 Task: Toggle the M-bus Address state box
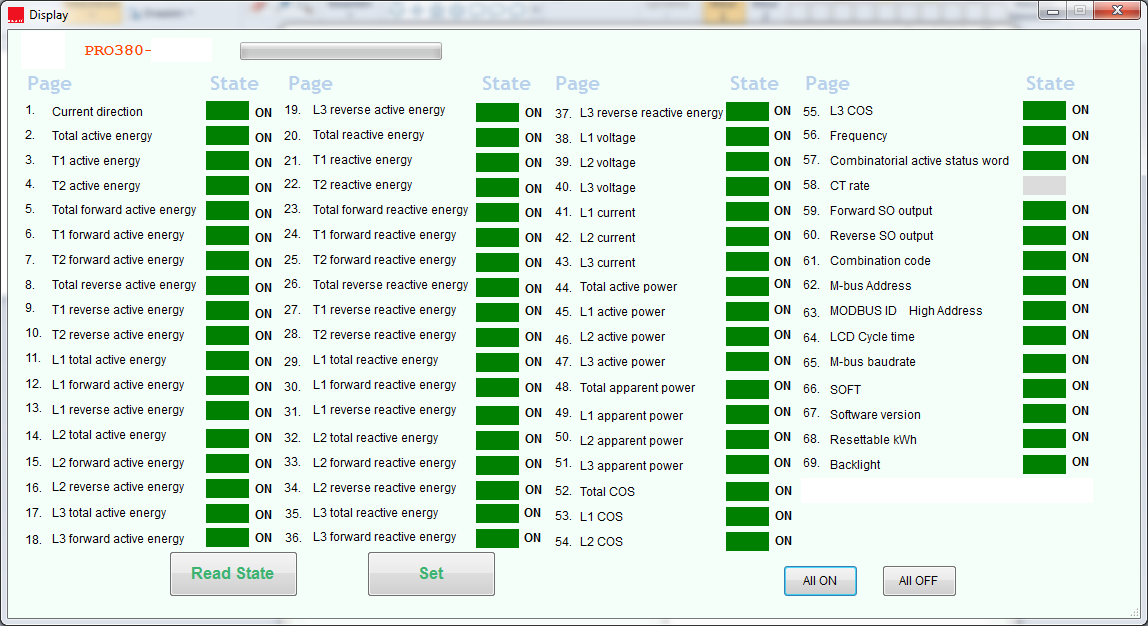coord(1044,285)
